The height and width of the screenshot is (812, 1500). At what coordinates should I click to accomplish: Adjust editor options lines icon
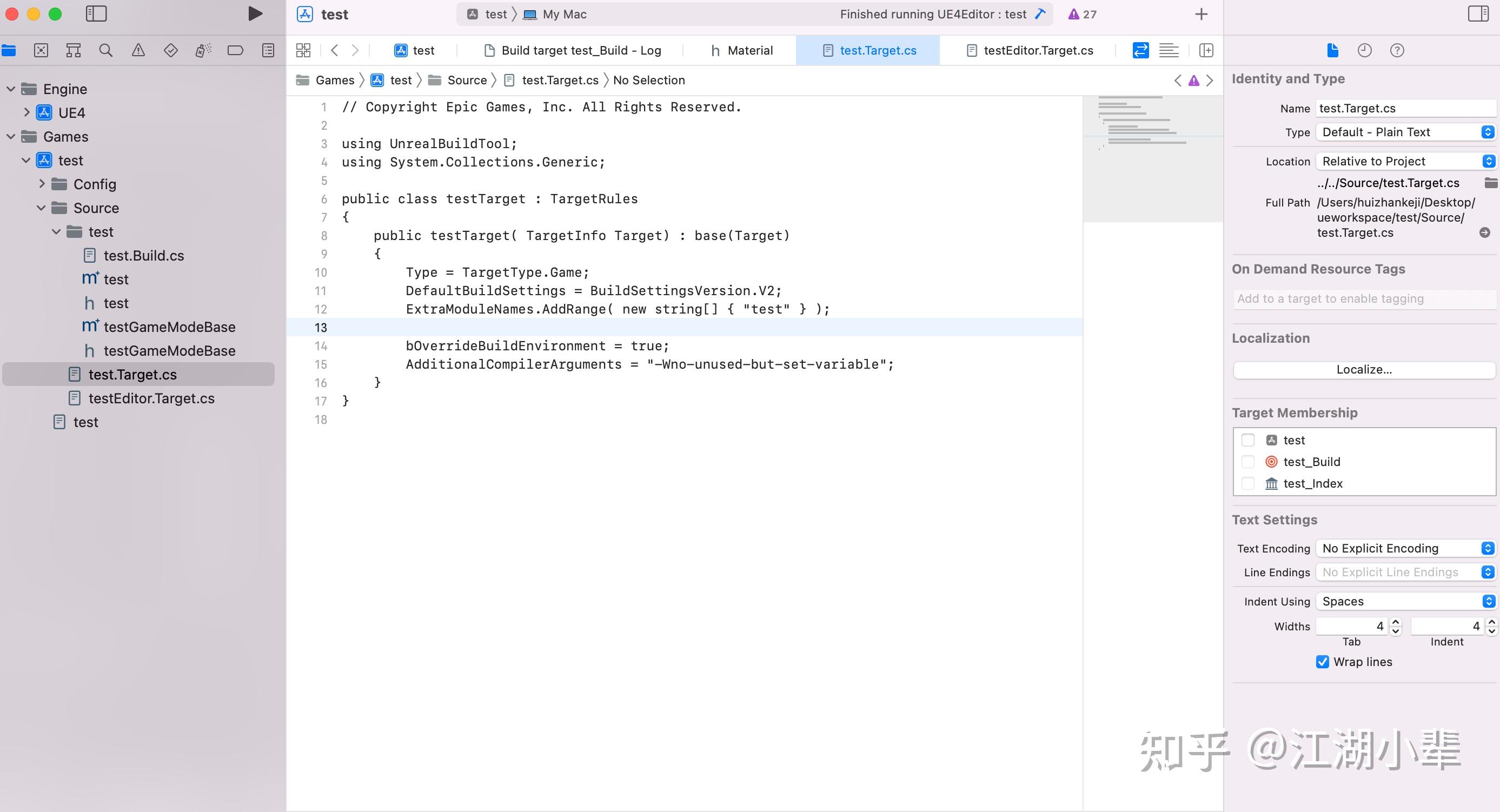tap(1169, 51)
